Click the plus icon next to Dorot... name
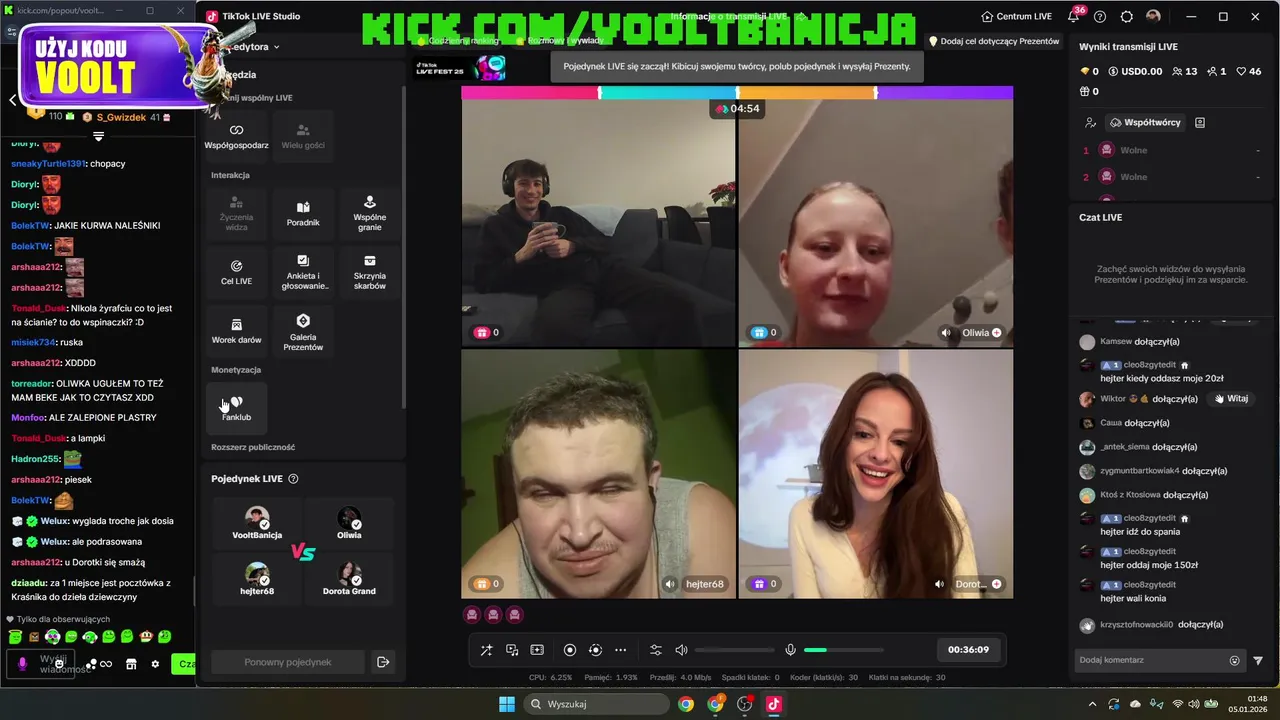Viewport: 1280px width, 720px height. pyautogui.click(x=996, y=584)
